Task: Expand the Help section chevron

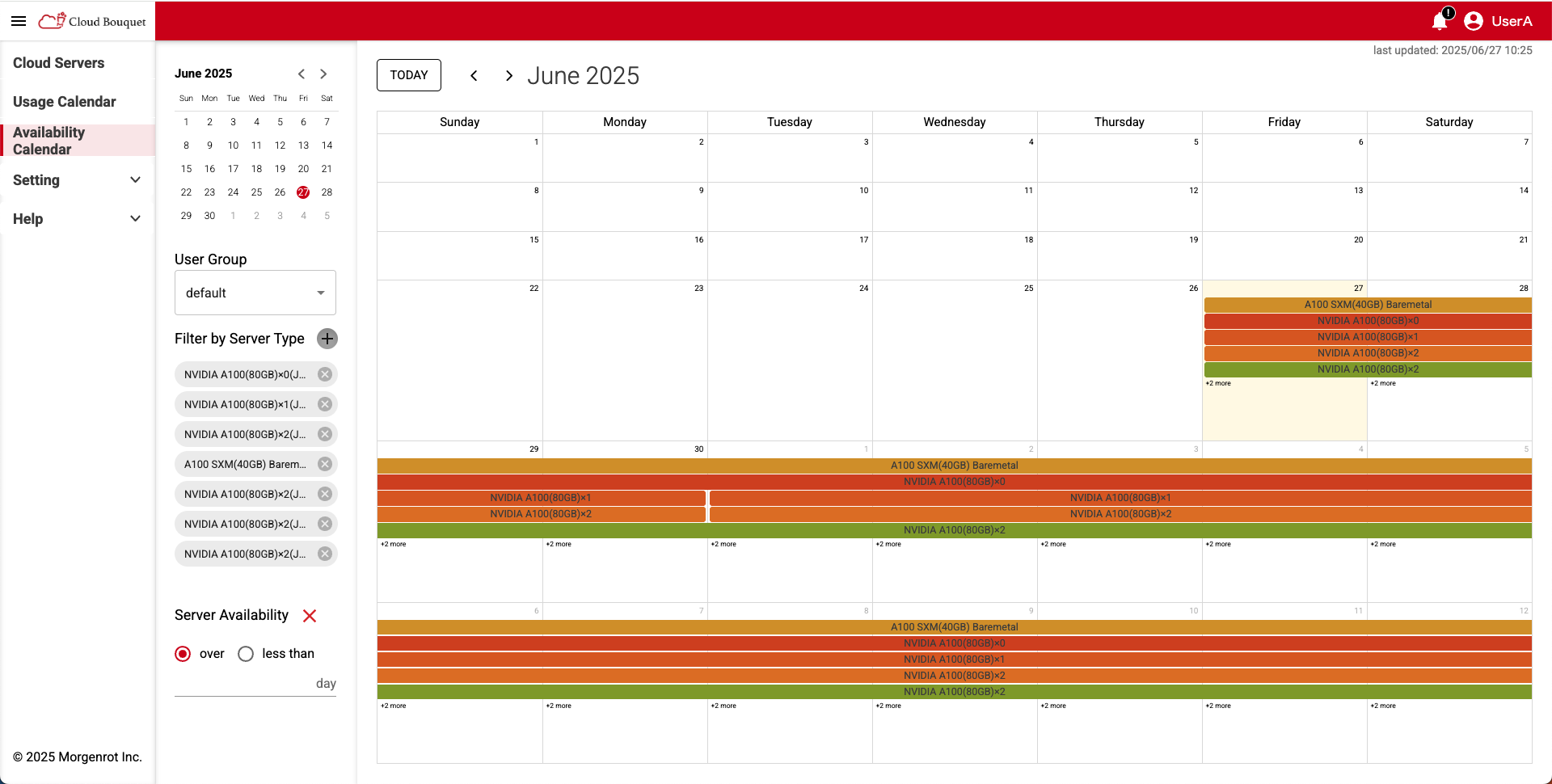Action: [135, 218]
